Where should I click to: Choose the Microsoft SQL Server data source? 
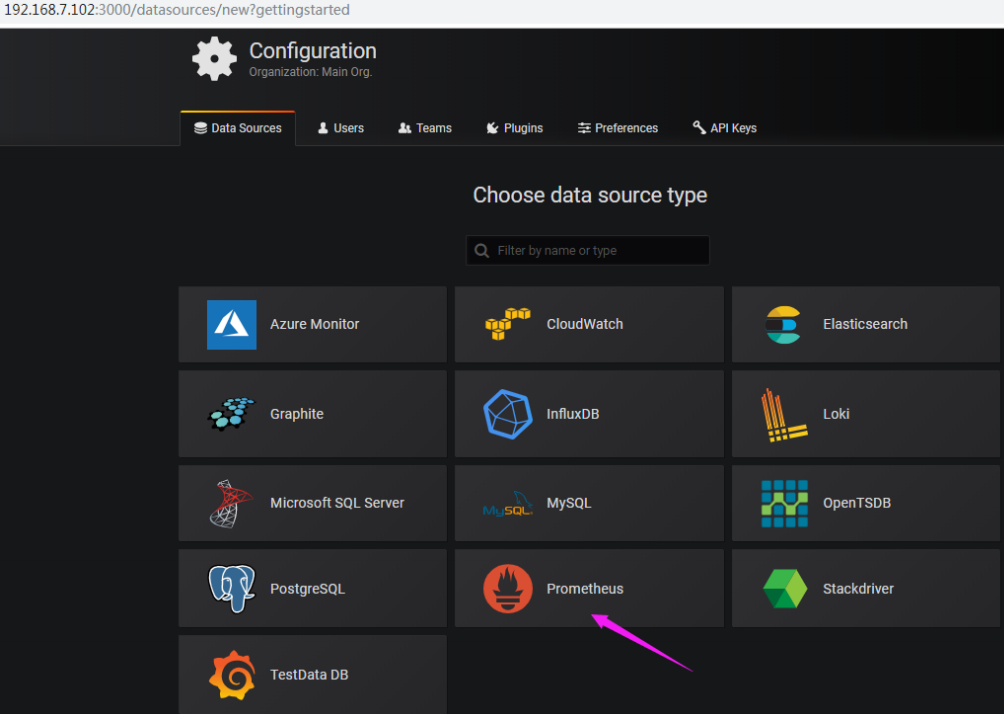point(312,503)
